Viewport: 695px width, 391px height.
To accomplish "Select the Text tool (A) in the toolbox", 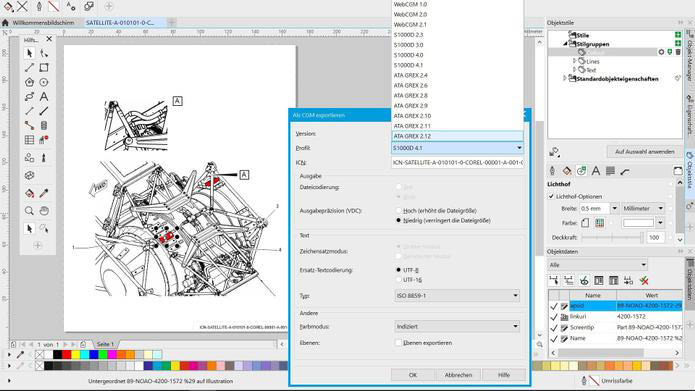I will 44,97.
